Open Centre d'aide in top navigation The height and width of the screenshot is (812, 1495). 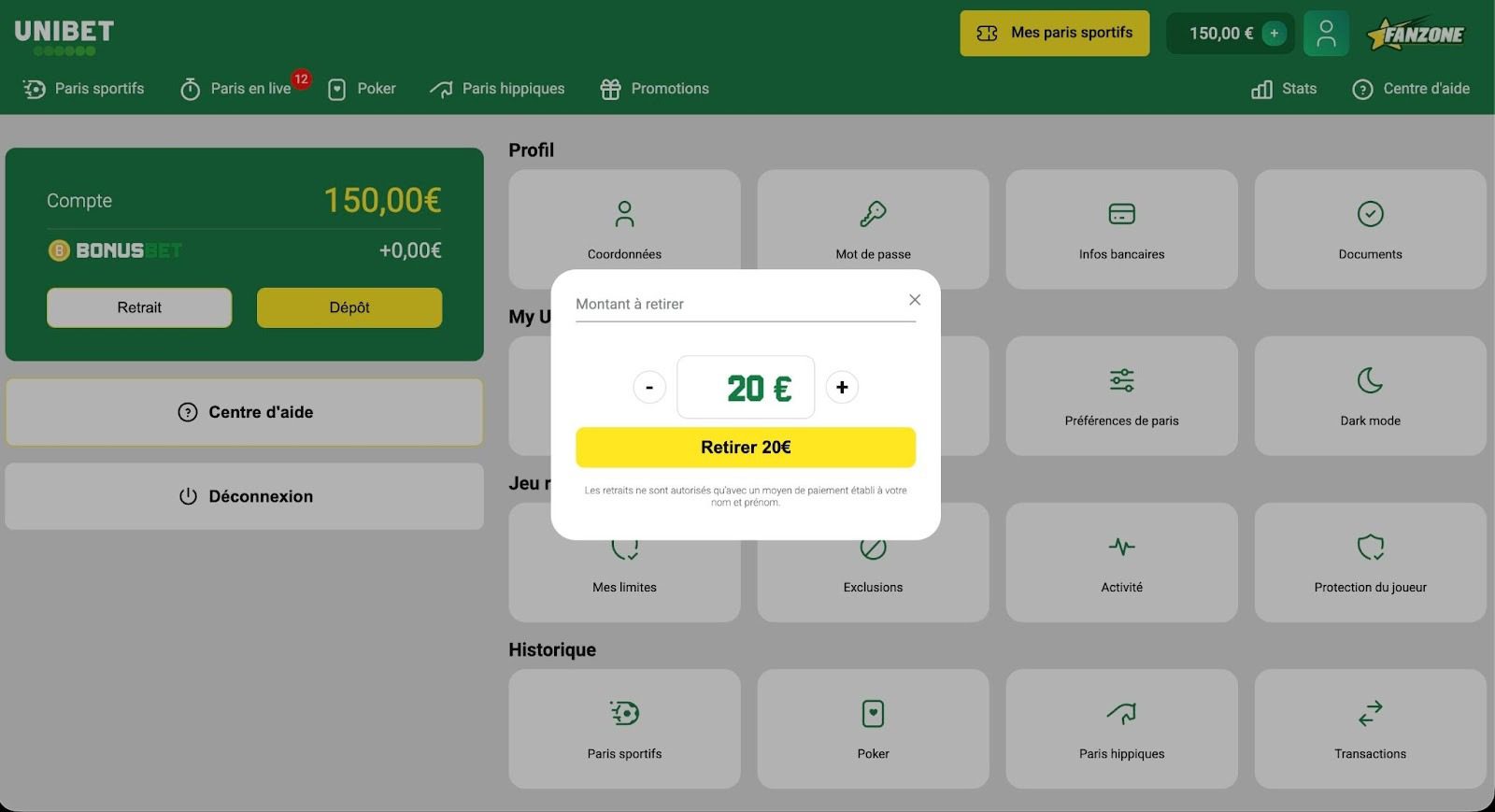(x=1411, y=89)
